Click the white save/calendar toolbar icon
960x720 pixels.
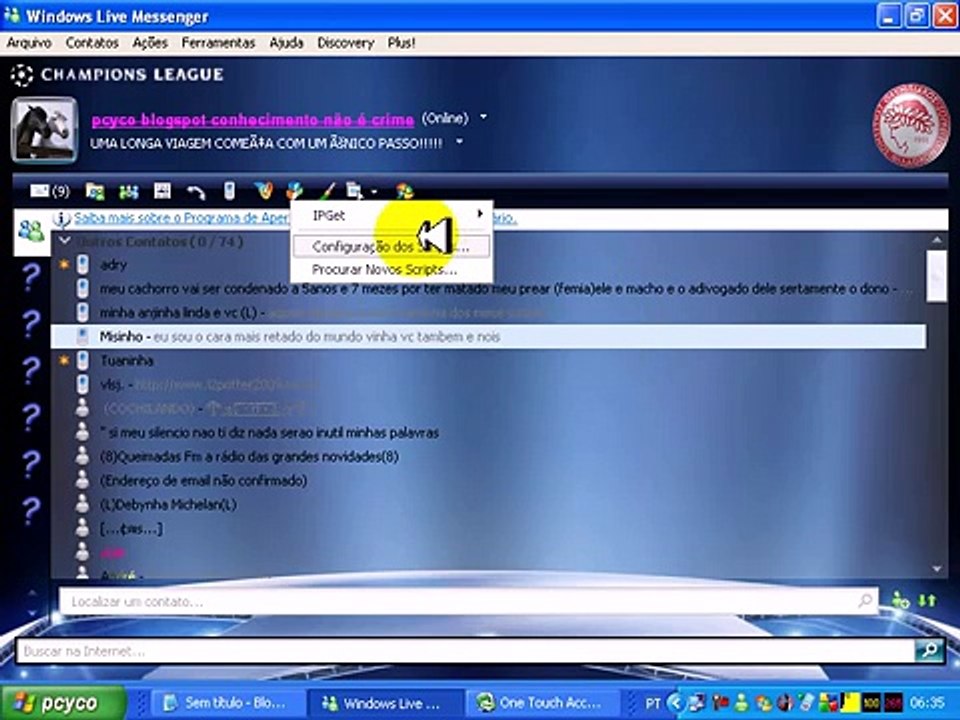(x=162, y=191)
